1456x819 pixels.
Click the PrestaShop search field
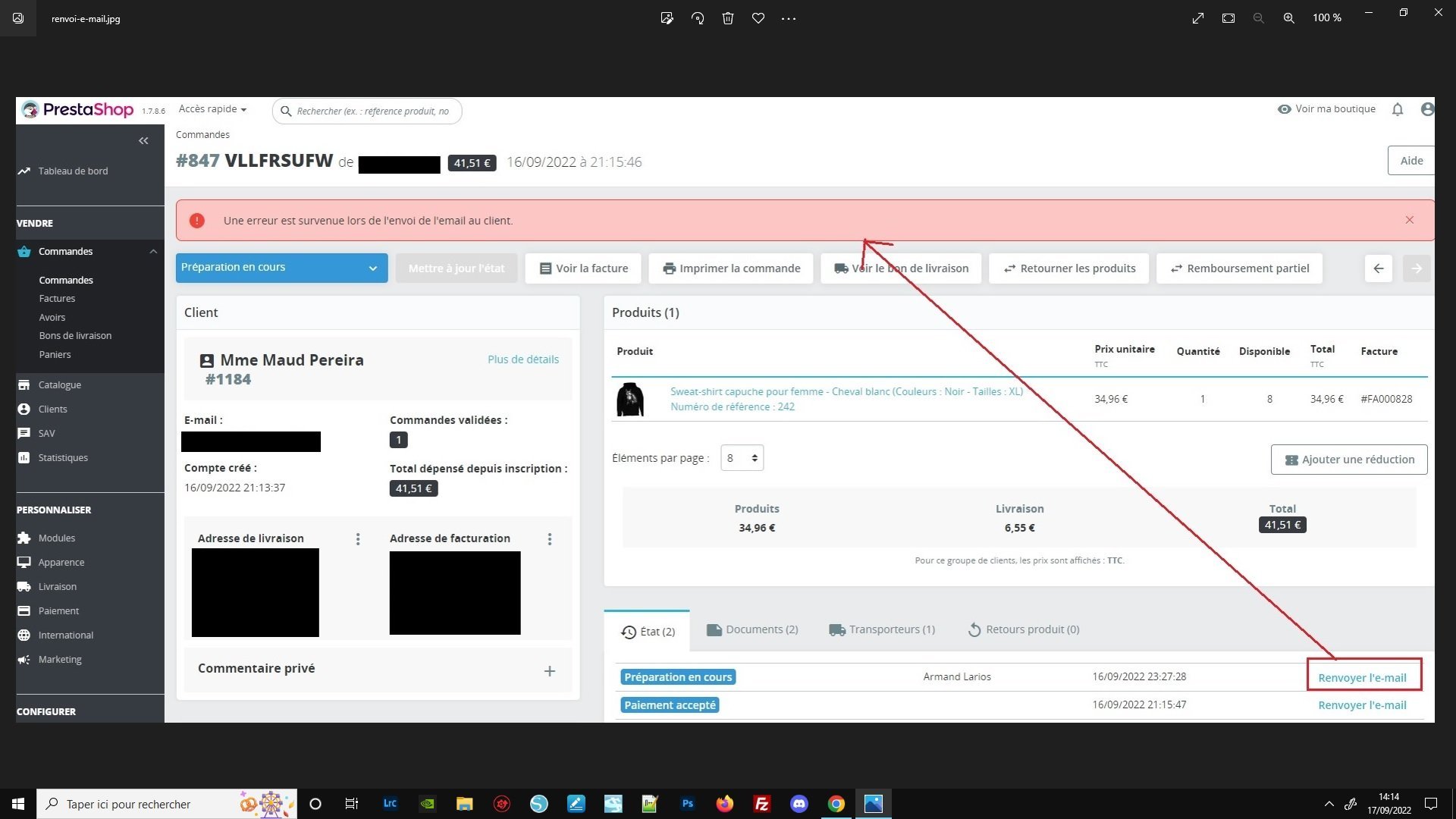click(372, 111)
